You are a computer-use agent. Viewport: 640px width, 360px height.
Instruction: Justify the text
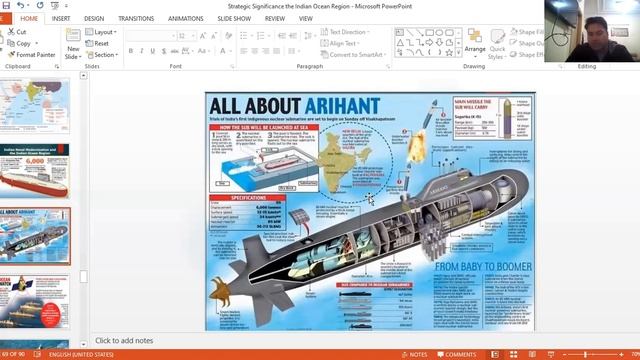coord(277,51)
